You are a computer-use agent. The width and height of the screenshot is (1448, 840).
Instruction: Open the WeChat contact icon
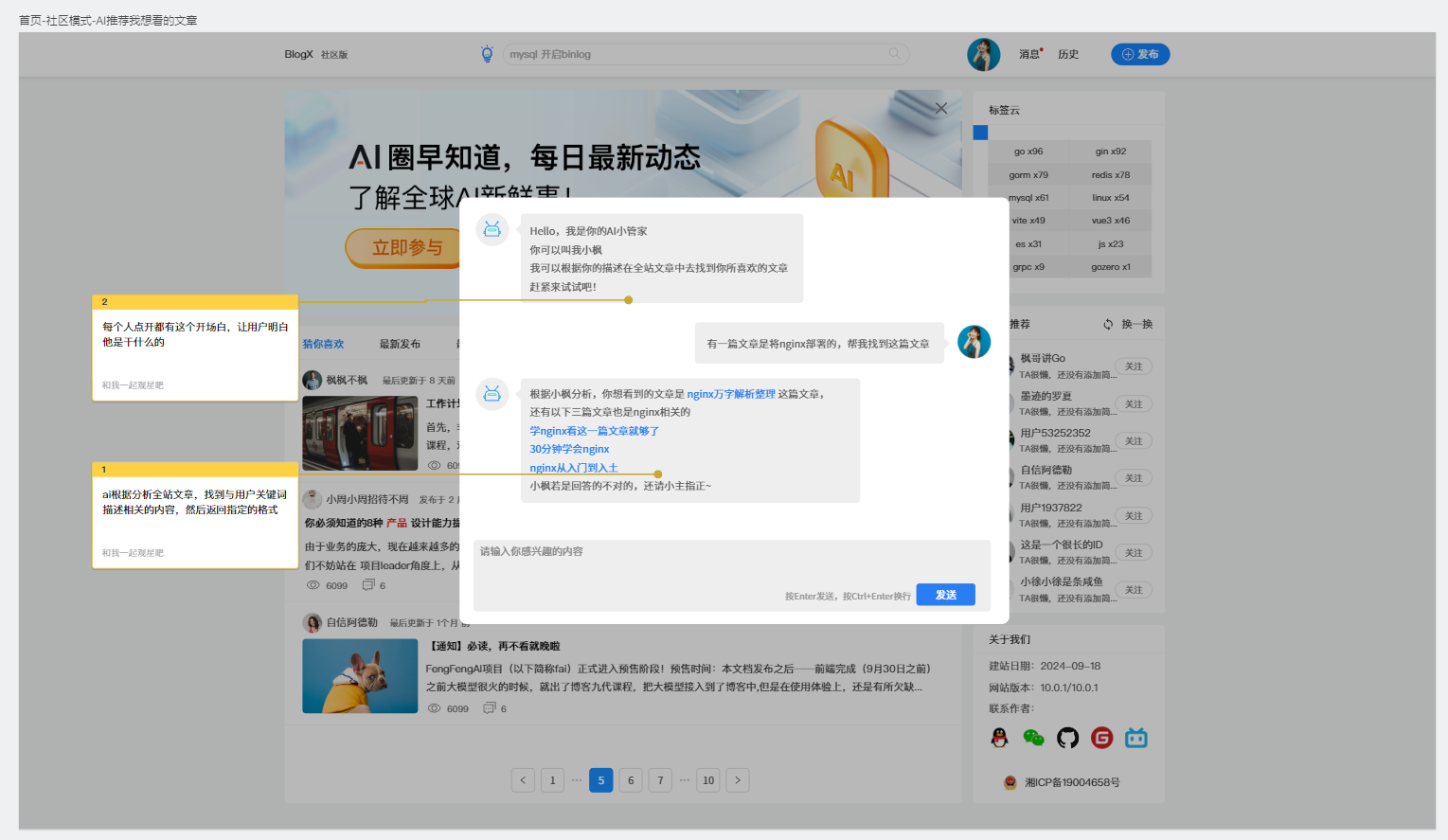click(1033, 738)
